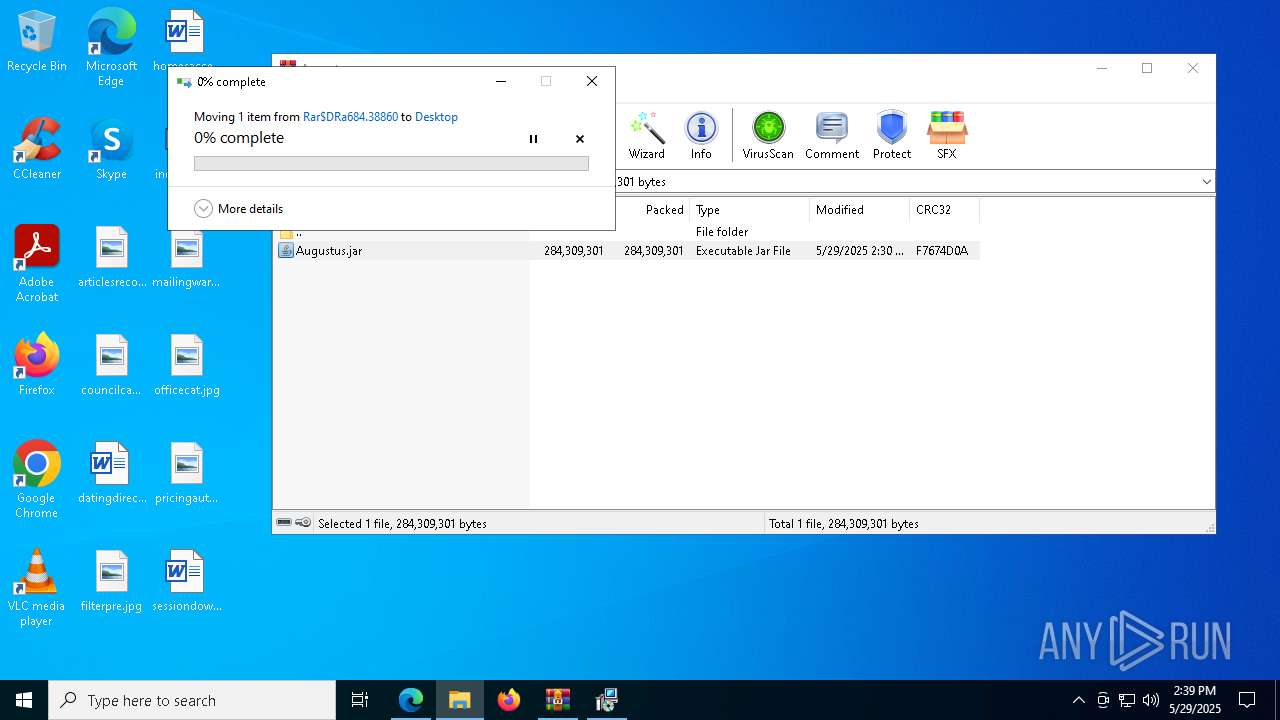
Task: Open the WinRAR address path dropdown
Action: 1206,182
